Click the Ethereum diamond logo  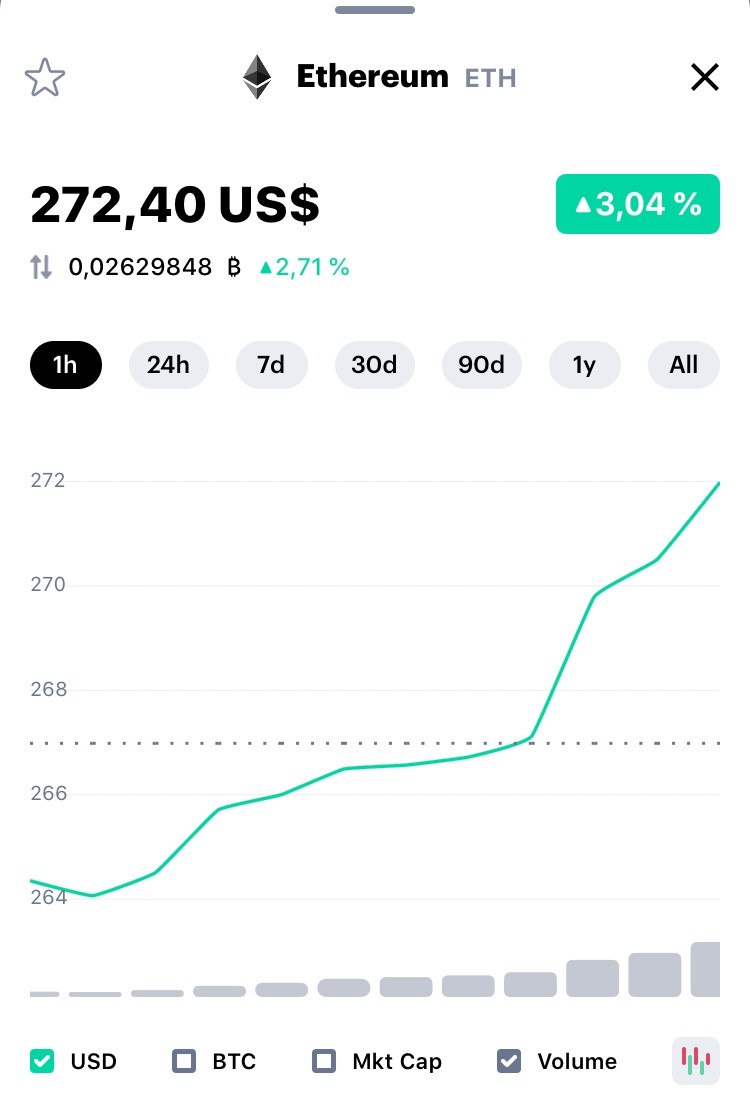(257, 77)
